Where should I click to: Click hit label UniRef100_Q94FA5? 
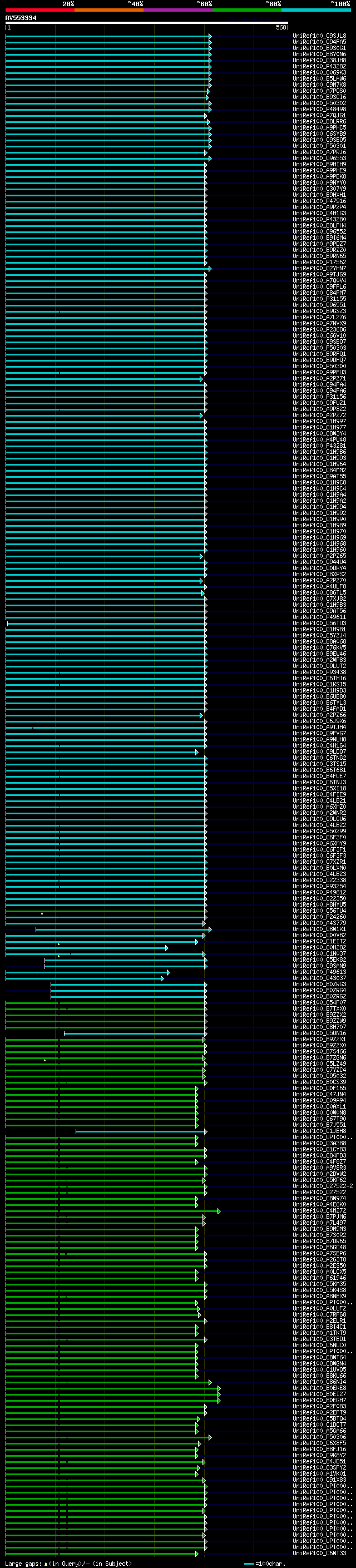point(319,42)
